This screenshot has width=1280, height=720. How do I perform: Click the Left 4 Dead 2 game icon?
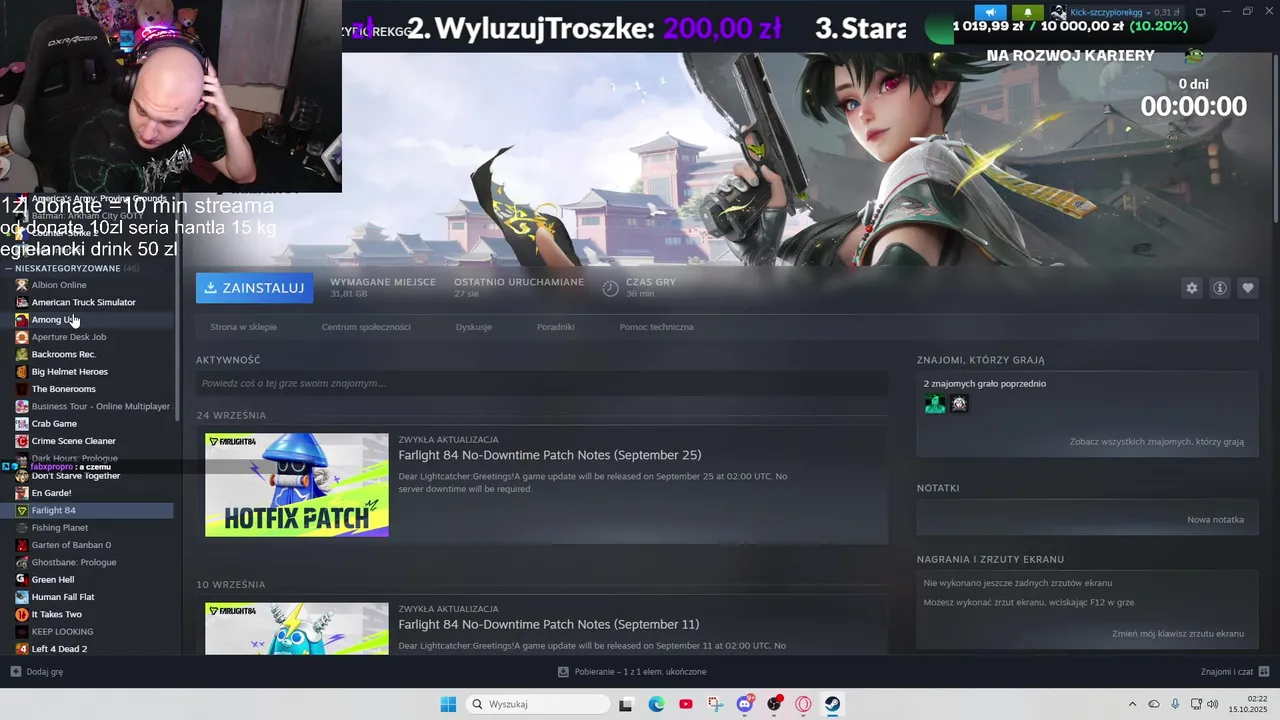point(22,649)
